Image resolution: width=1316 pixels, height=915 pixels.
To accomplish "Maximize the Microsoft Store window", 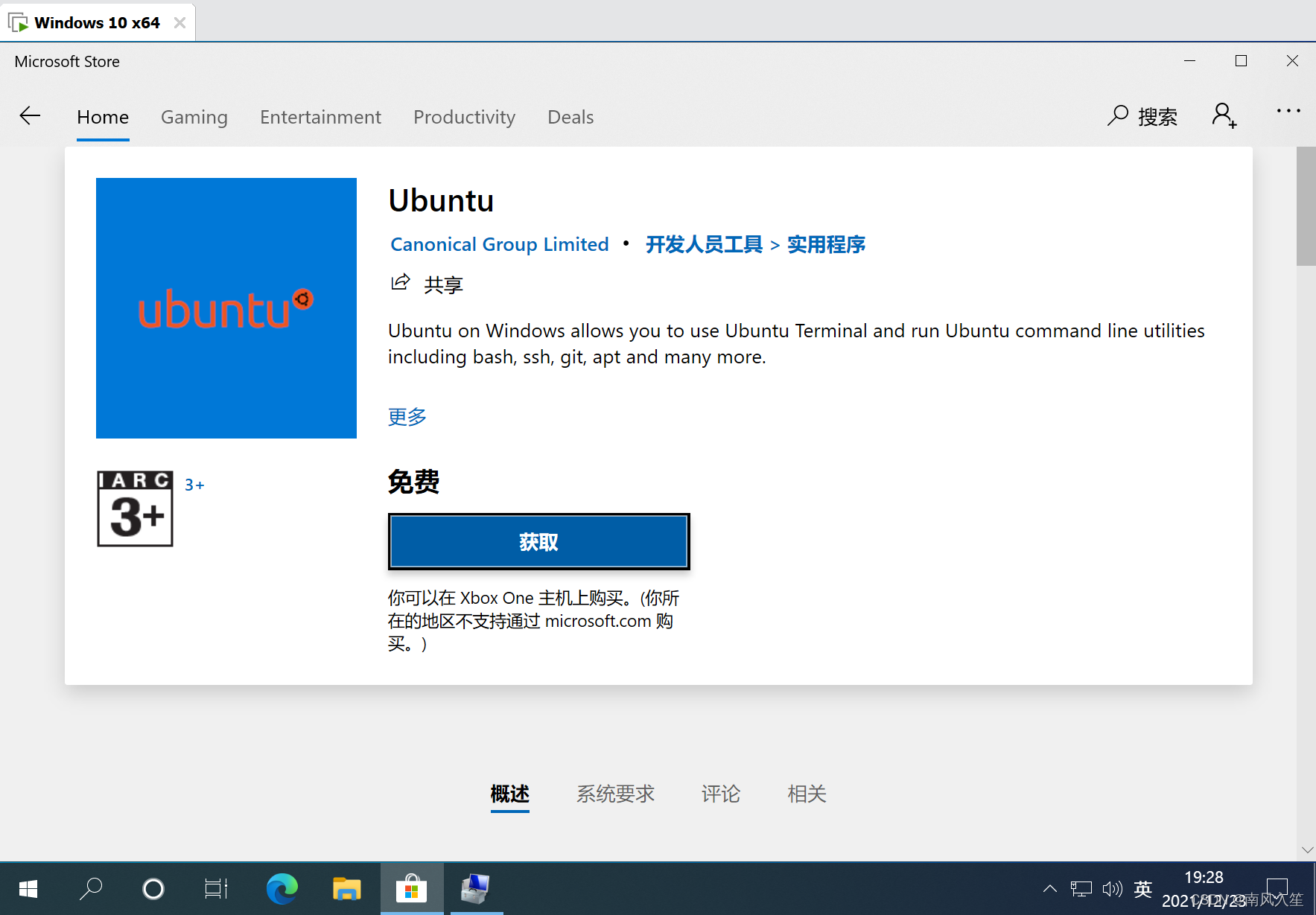I will 1241,61.
